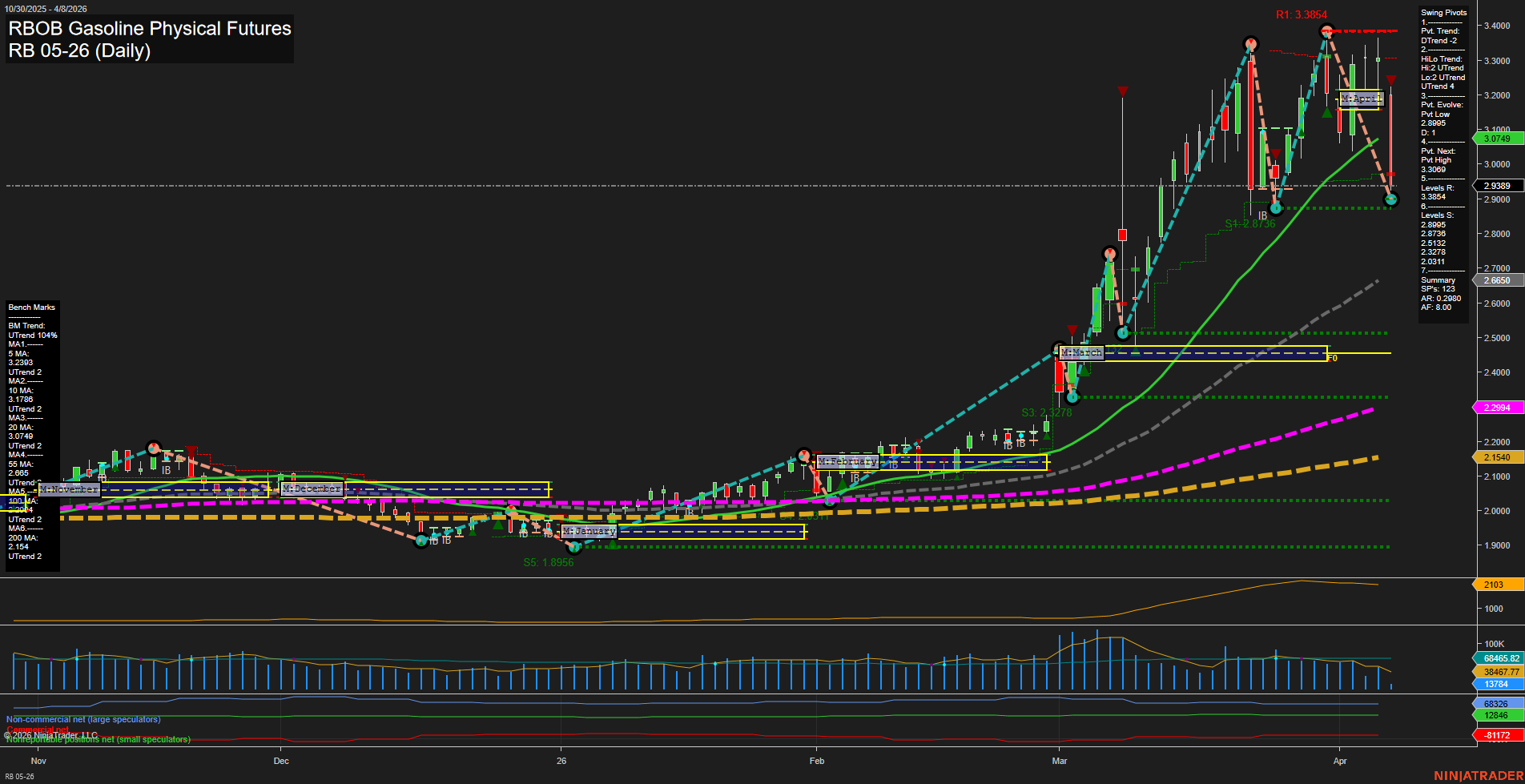
Task: Click the magenta 2.2994 price level tag
Action: point(1496,408)
